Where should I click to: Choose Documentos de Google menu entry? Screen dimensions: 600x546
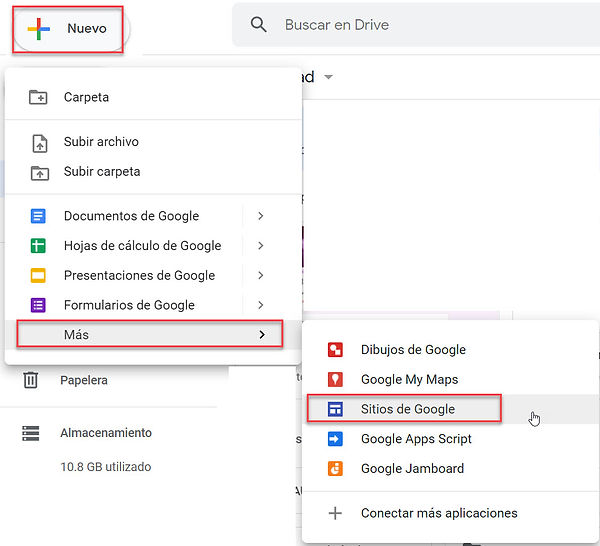(x=153, y=216)
